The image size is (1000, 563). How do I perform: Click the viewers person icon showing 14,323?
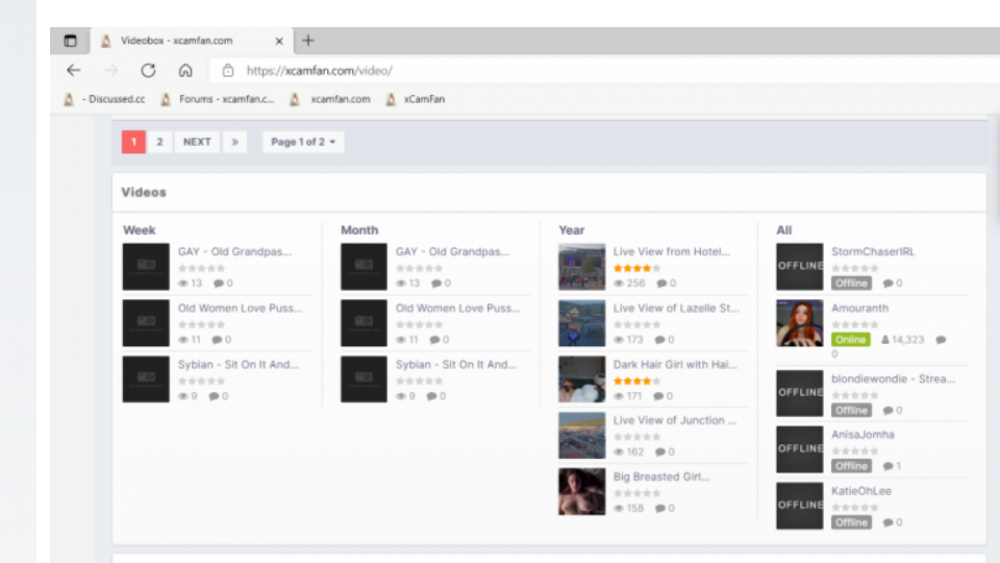click(x=885, y=340)
